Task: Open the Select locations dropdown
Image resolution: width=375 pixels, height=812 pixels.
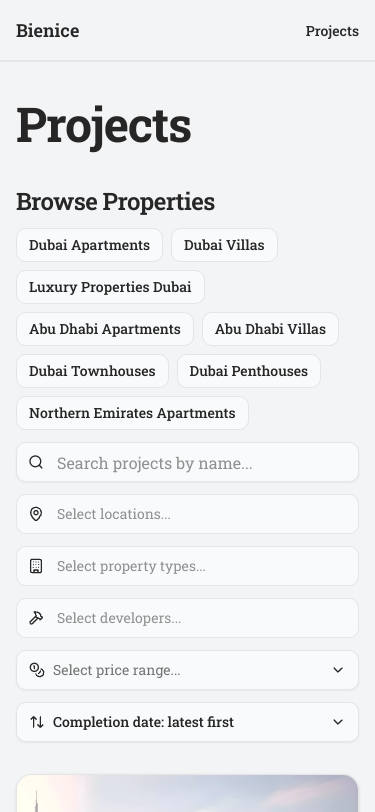Action: point(188,514)
